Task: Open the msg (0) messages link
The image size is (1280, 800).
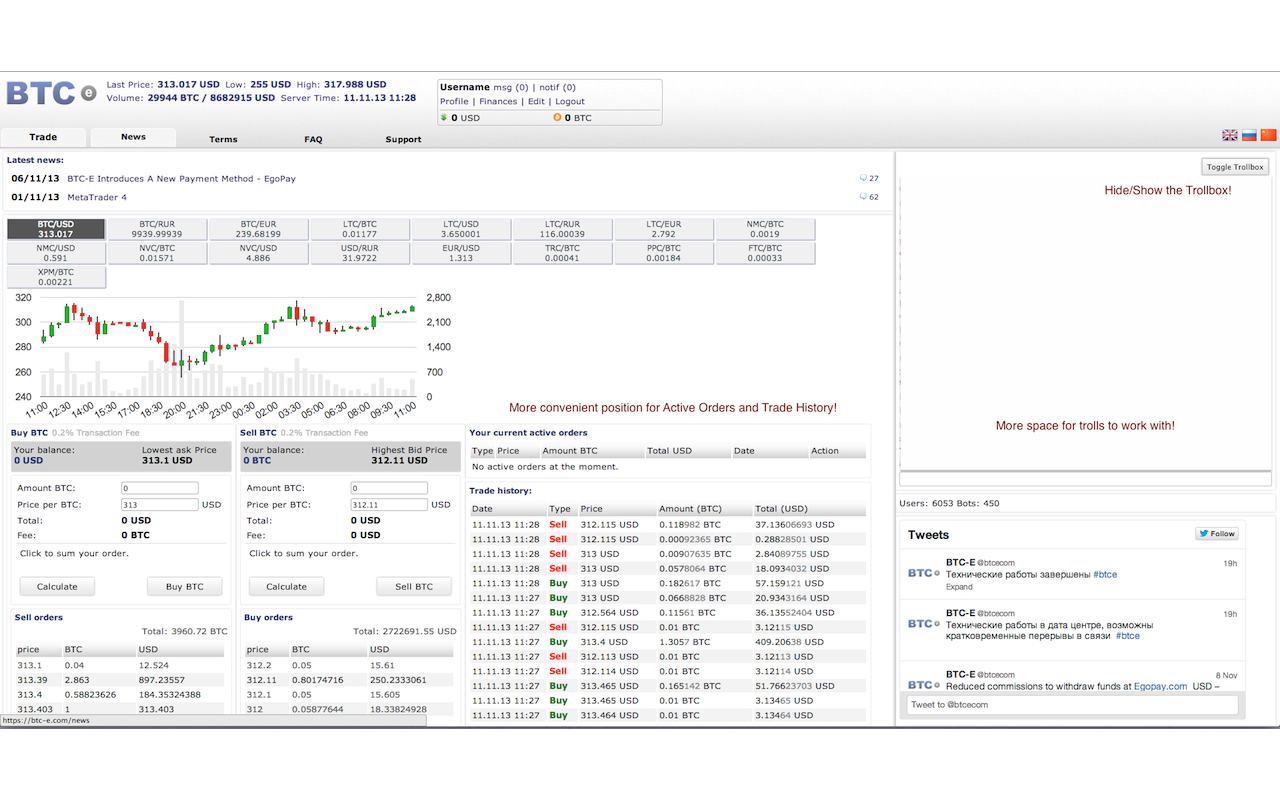Action: click(511, 87)
